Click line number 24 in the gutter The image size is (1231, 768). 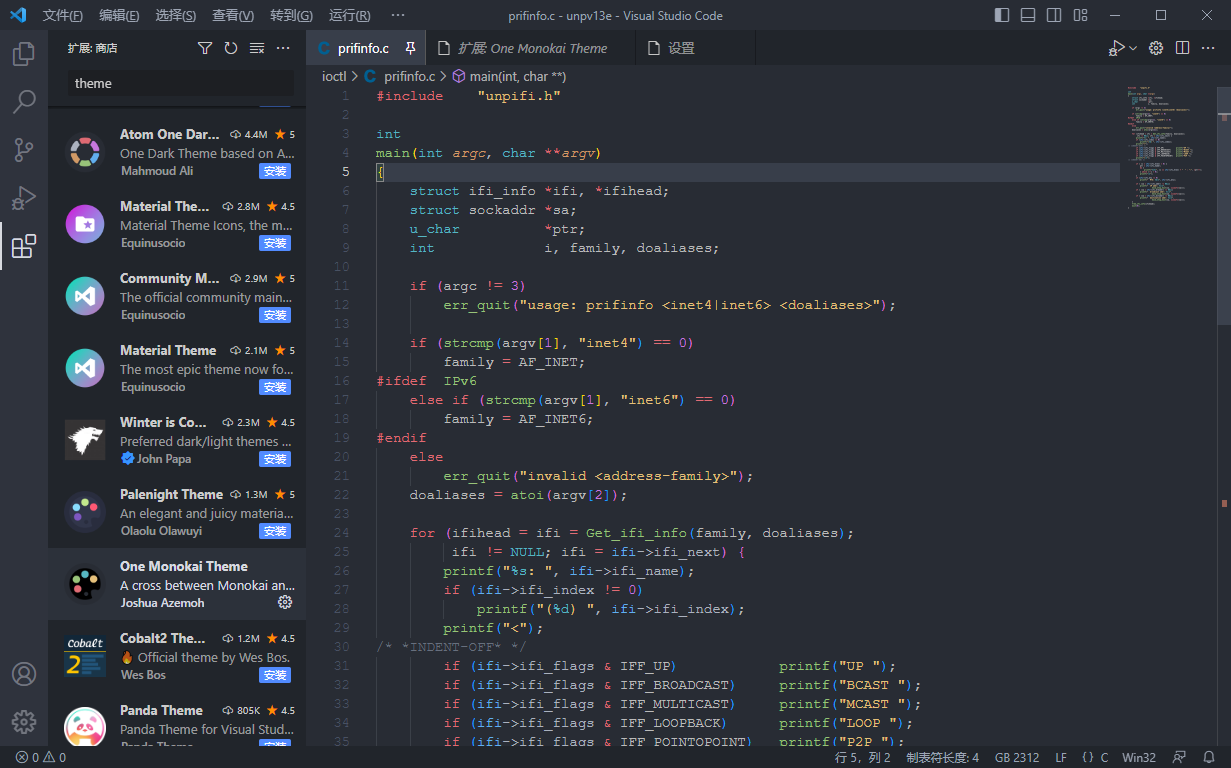342,533
